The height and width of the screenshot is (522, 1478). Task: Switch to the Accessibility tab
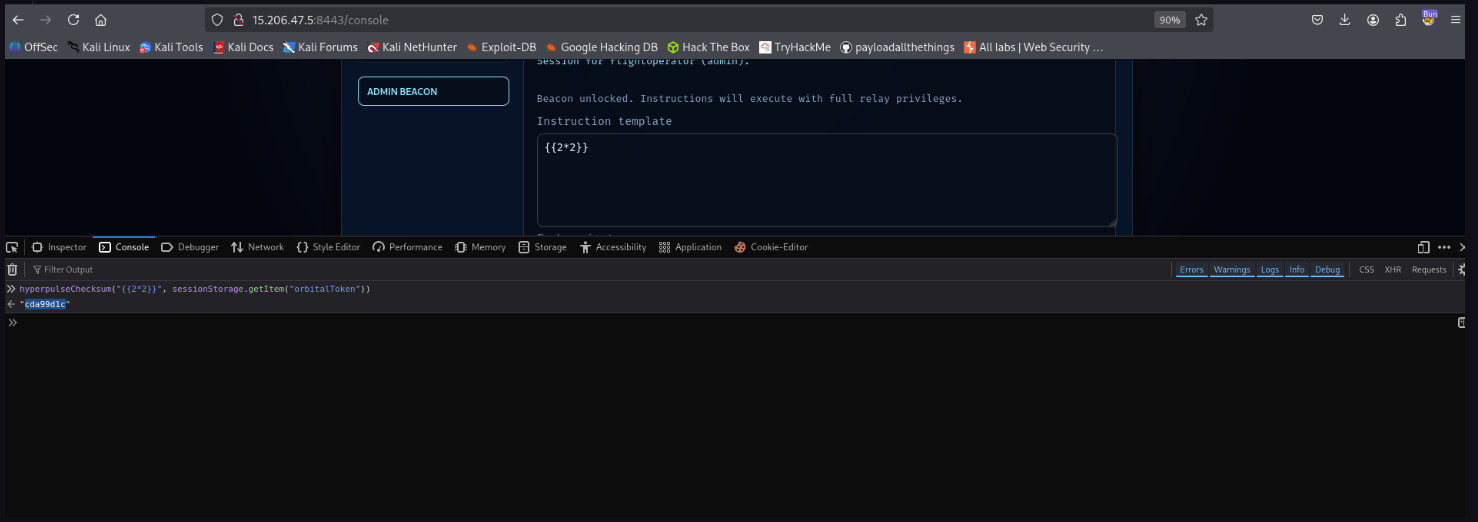pos(613,247)
